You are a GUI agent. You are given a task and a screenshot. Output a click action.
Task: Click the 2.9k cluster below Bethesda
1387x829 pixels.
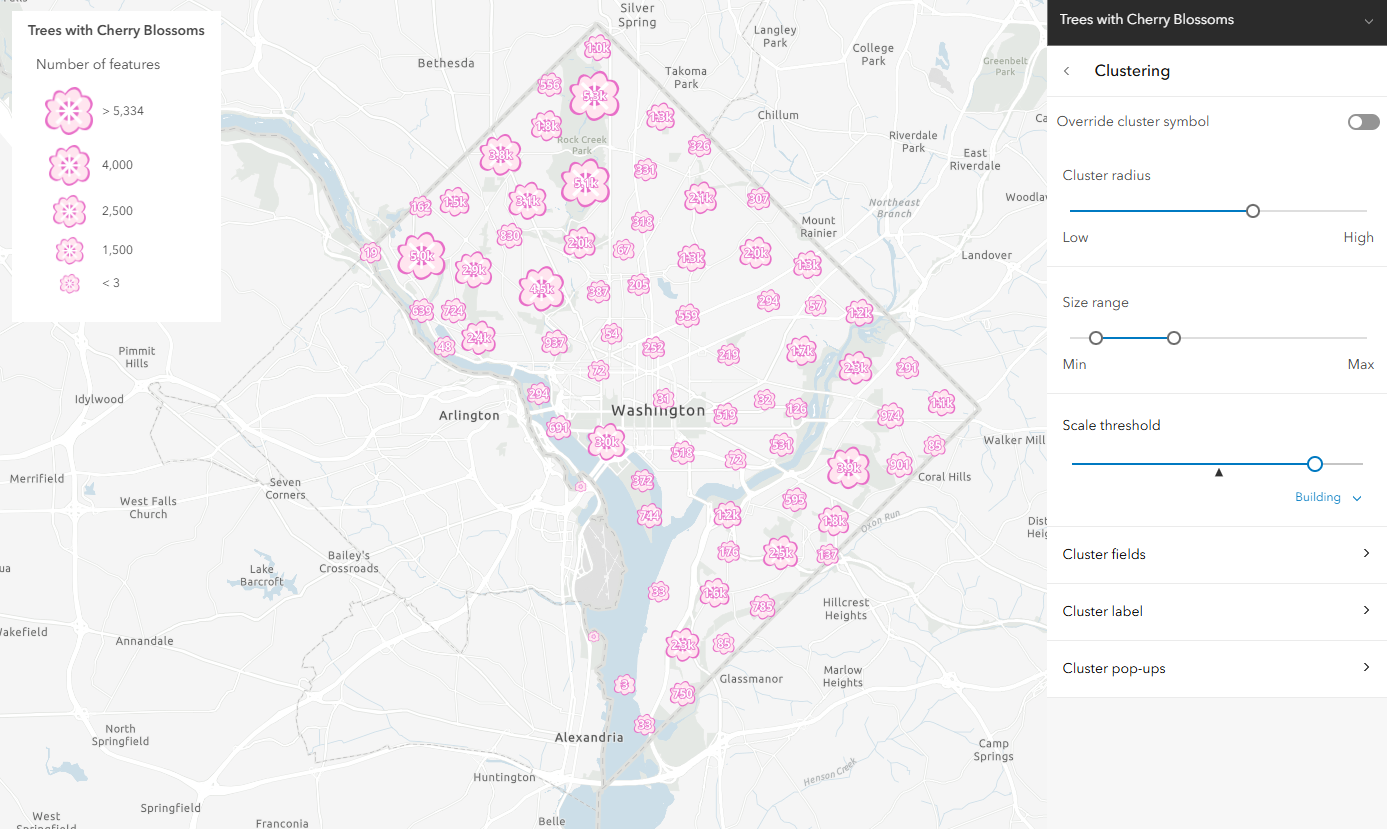[x=473, y=270]
